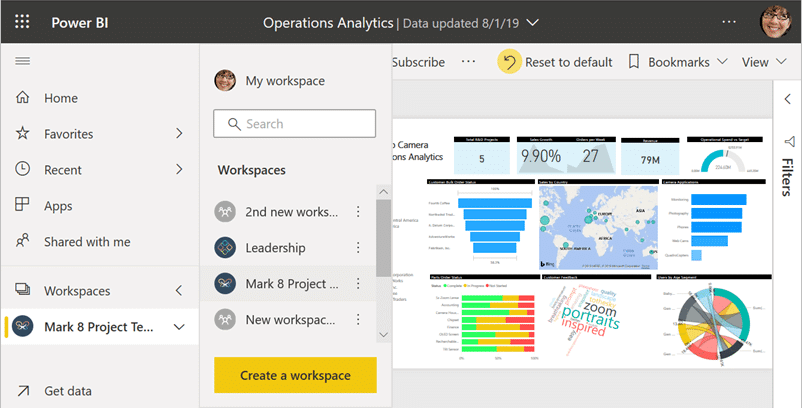
Task: Click Create a workspace button
Action: (x=295, y=375)
